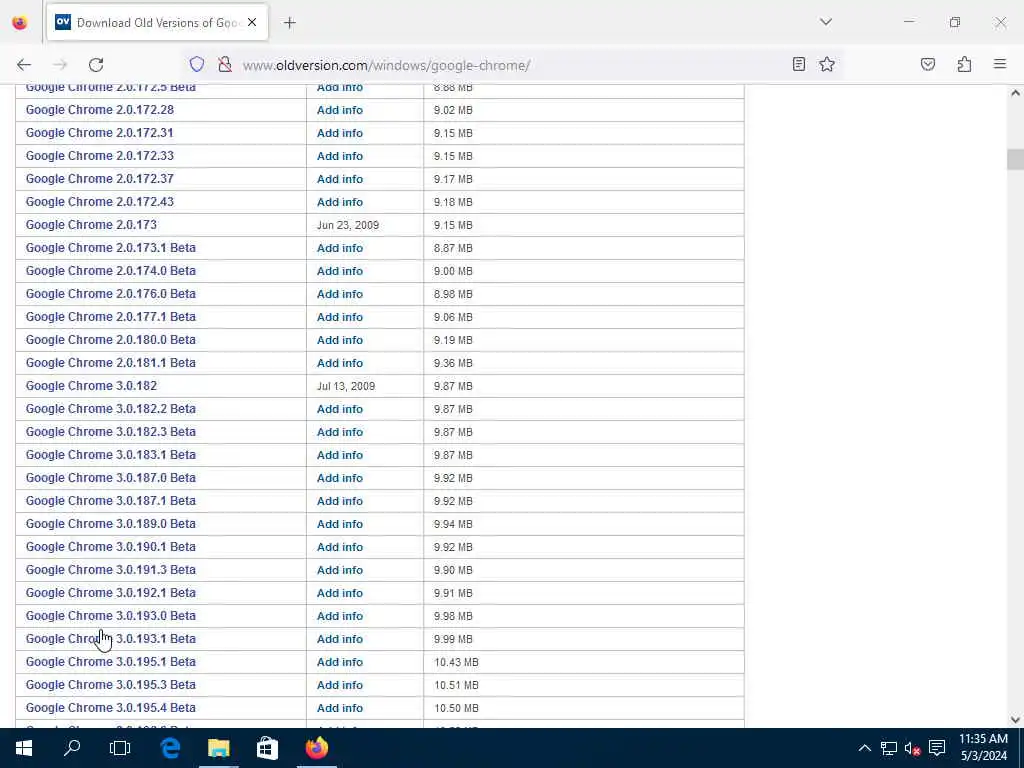1024x768 pixels.
Task: Open Google Chrome 3.0.193.0 Beta link
Action: pos(110,615)
